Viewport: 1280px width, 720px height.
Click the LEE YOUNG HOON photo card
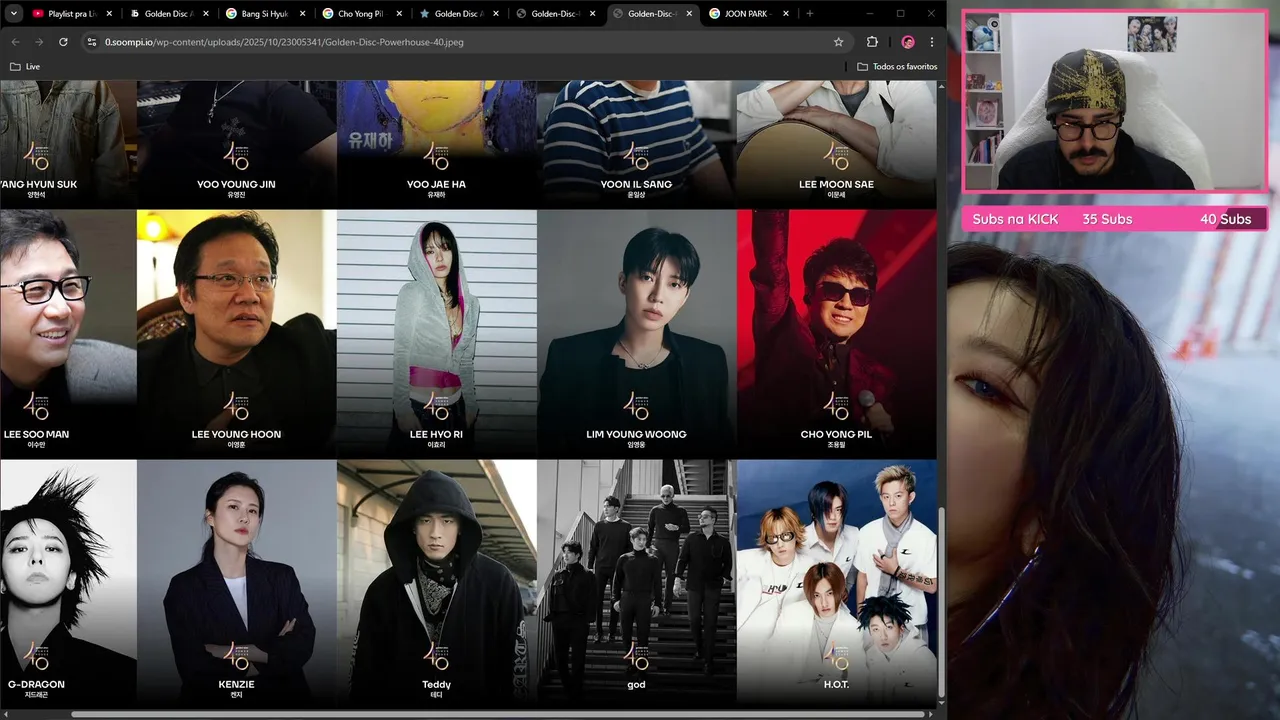point(237,334)
